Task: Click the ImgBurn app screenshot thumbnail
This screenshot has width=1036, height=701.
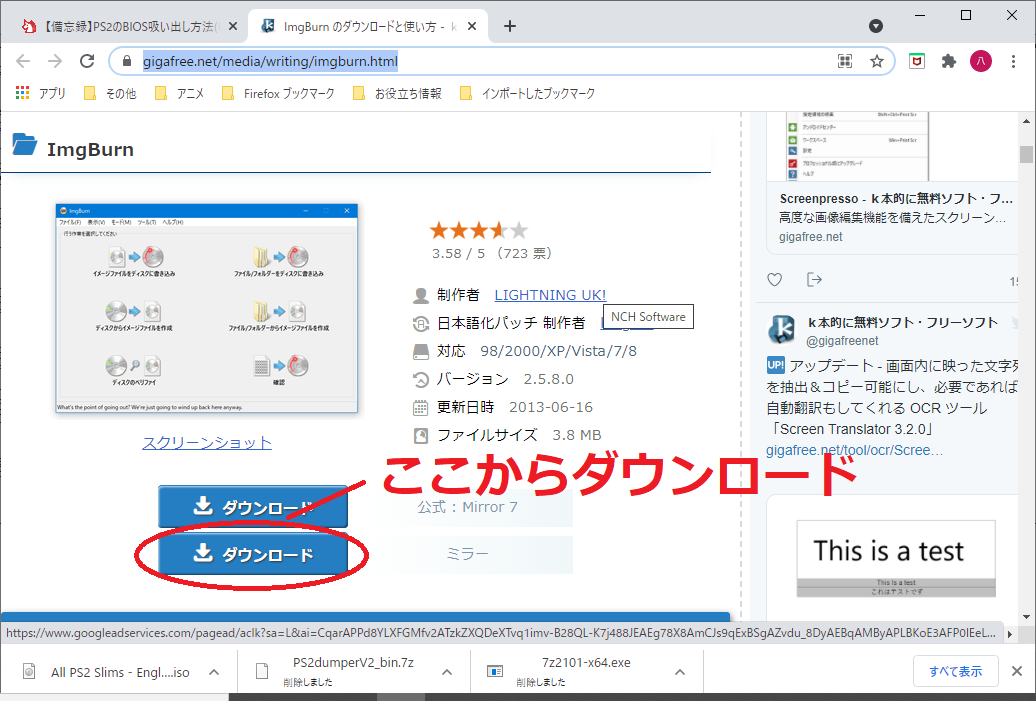Action: click(x=207, y=309)
